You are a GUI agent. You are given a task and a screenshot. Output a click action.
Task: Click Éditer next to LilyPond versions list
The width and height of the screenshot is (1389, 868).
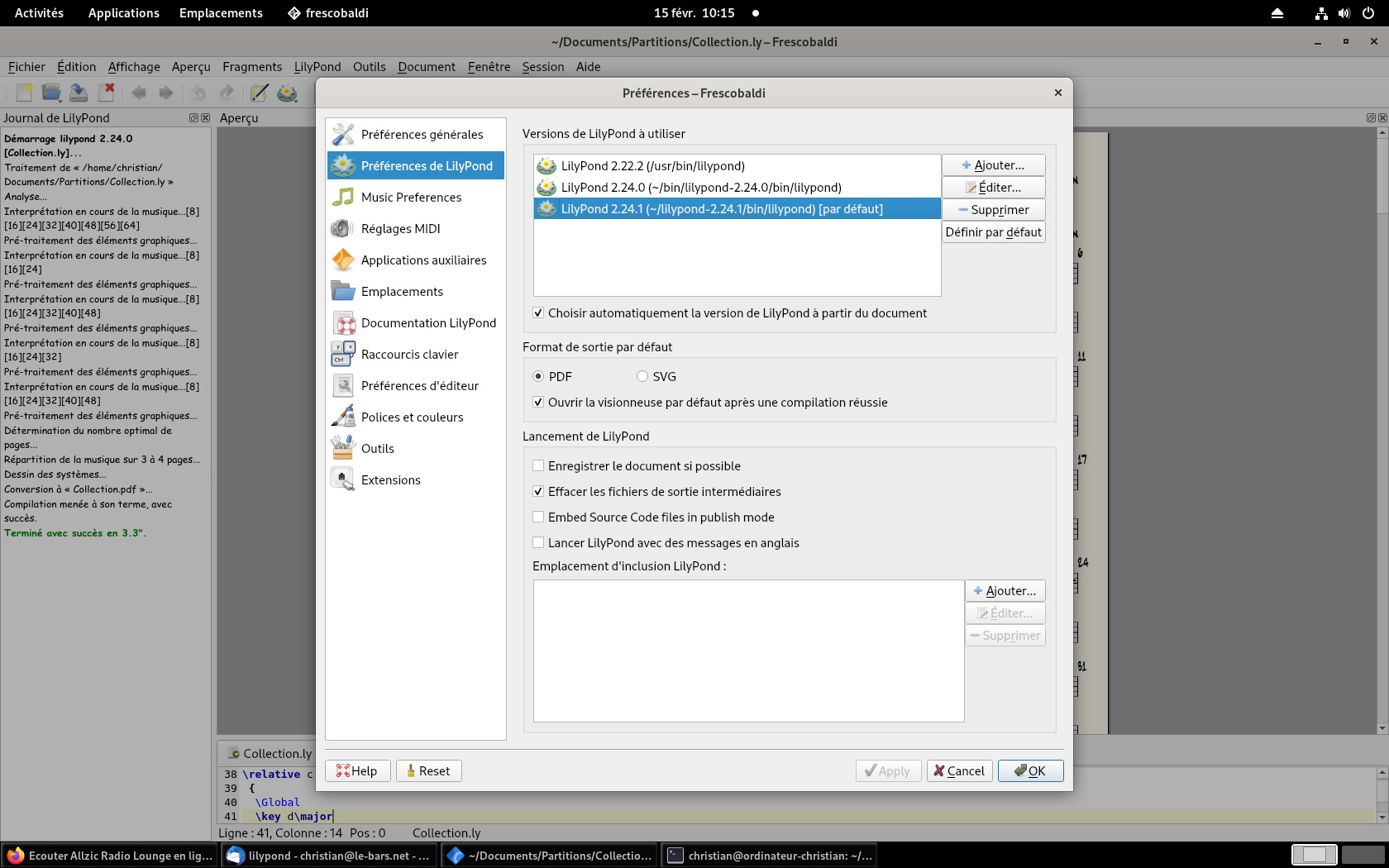tap(993, 188)
